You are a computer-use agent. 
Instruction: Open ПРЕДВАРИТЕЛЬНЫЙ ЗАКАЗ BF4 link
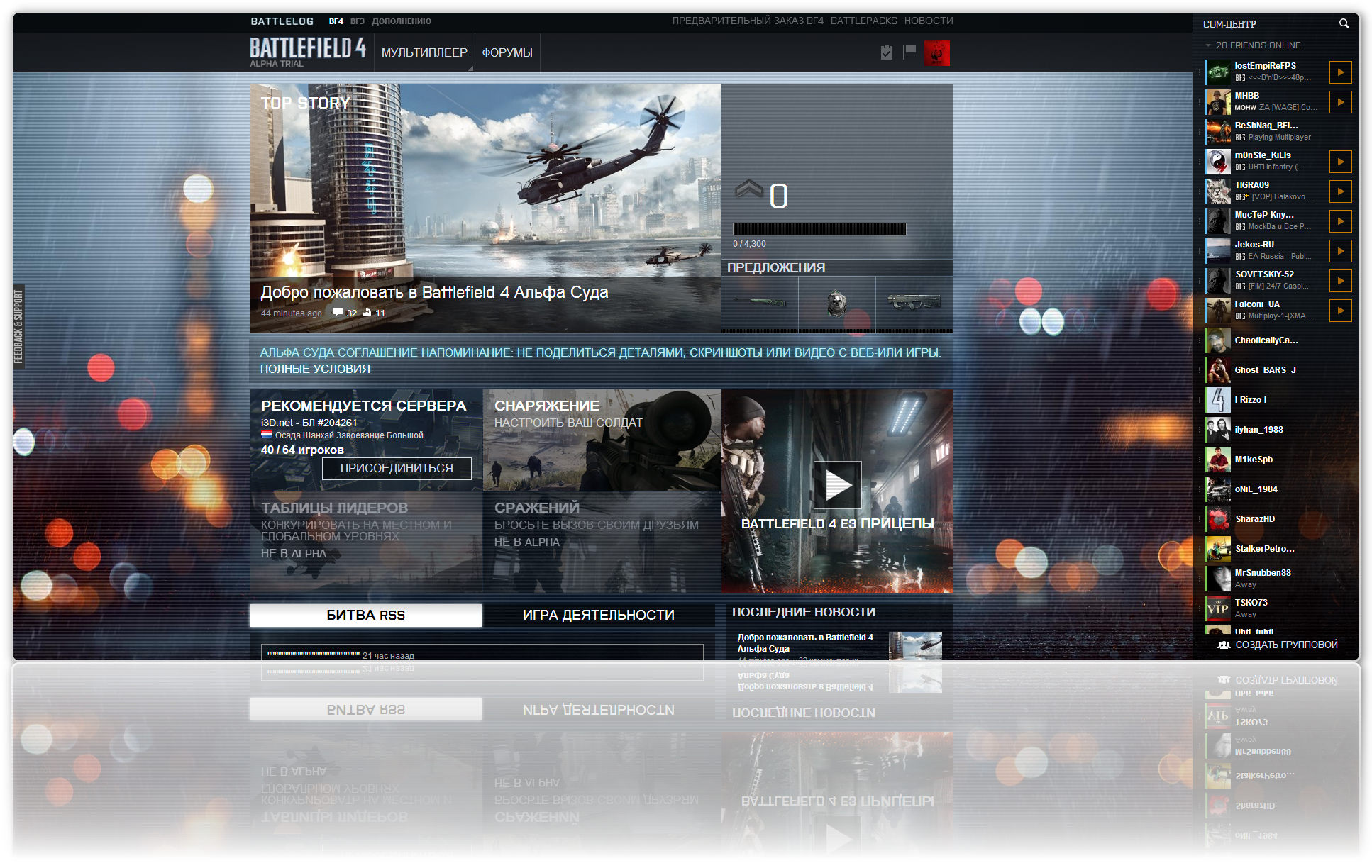point(748,21)
